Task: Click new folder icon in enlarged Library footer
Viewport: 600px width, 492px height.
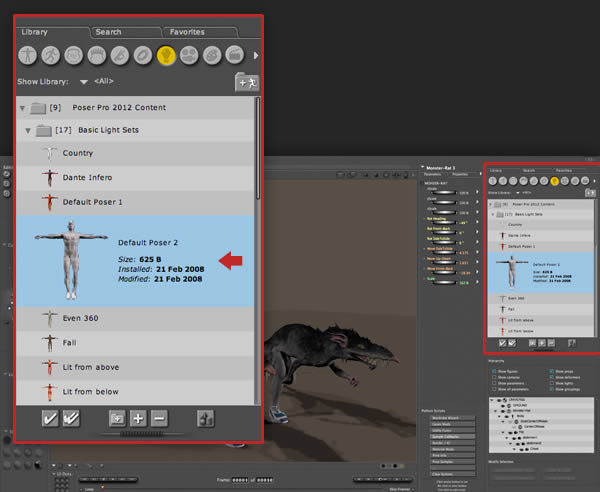Action: pyautogui.click(x=117, y=418)
